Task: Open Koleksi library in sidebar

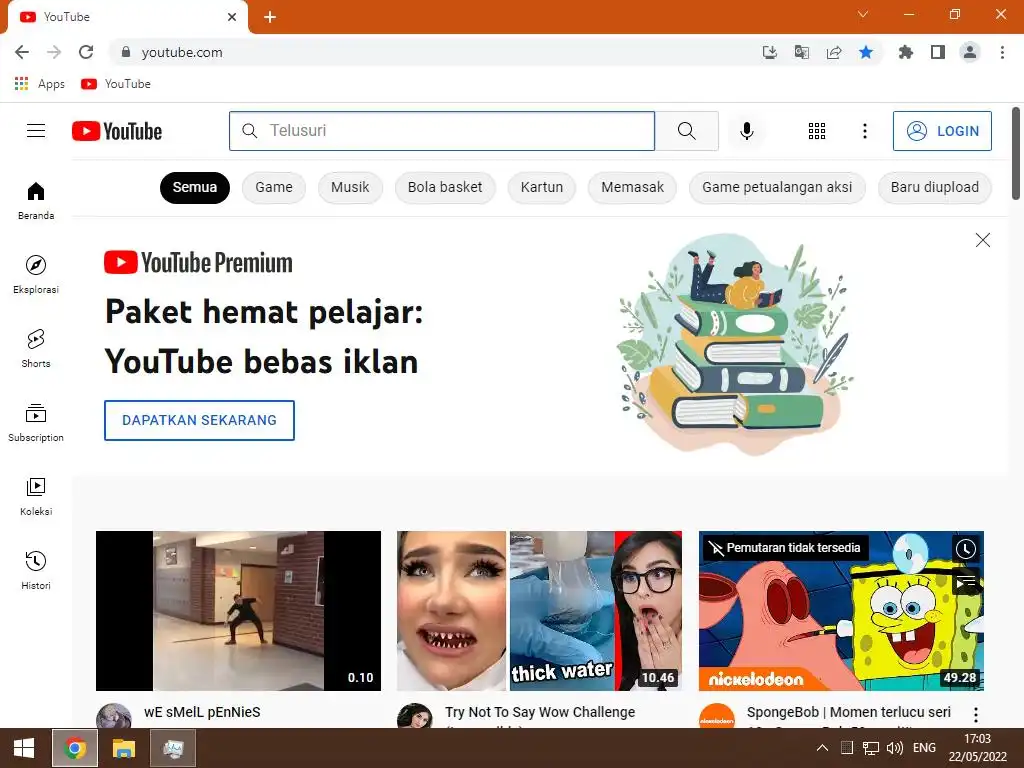Action: click(x=36, y=496)
